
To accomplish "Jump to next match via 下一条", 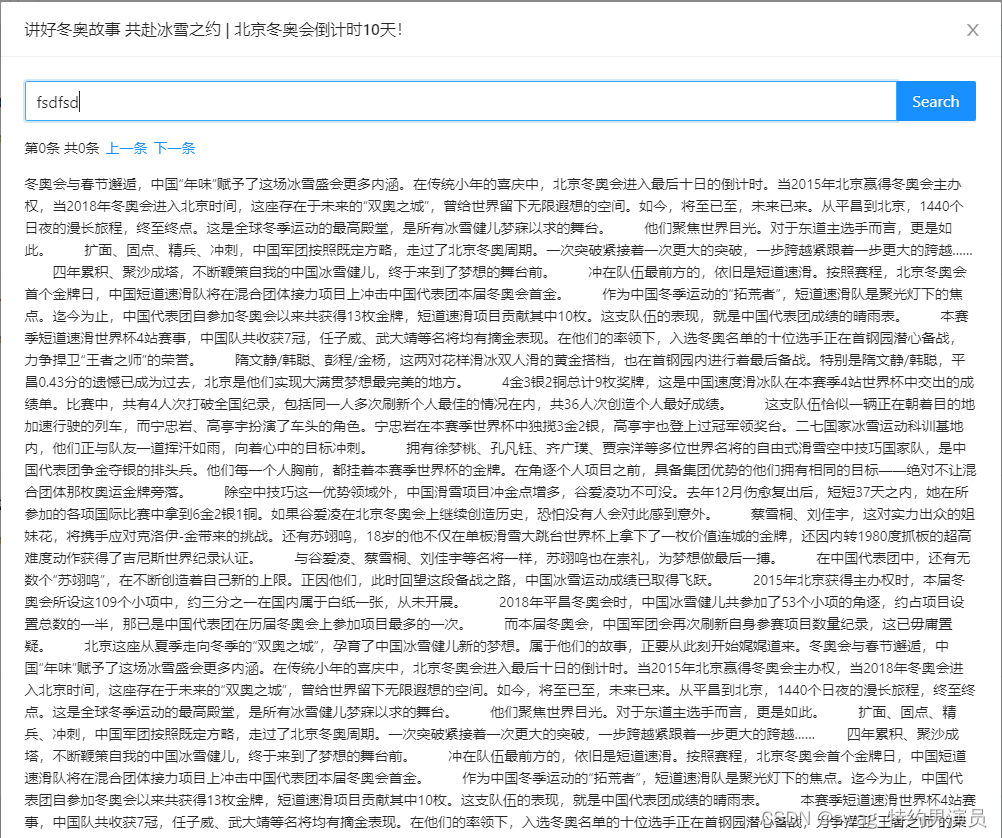I will click(174, 148).
